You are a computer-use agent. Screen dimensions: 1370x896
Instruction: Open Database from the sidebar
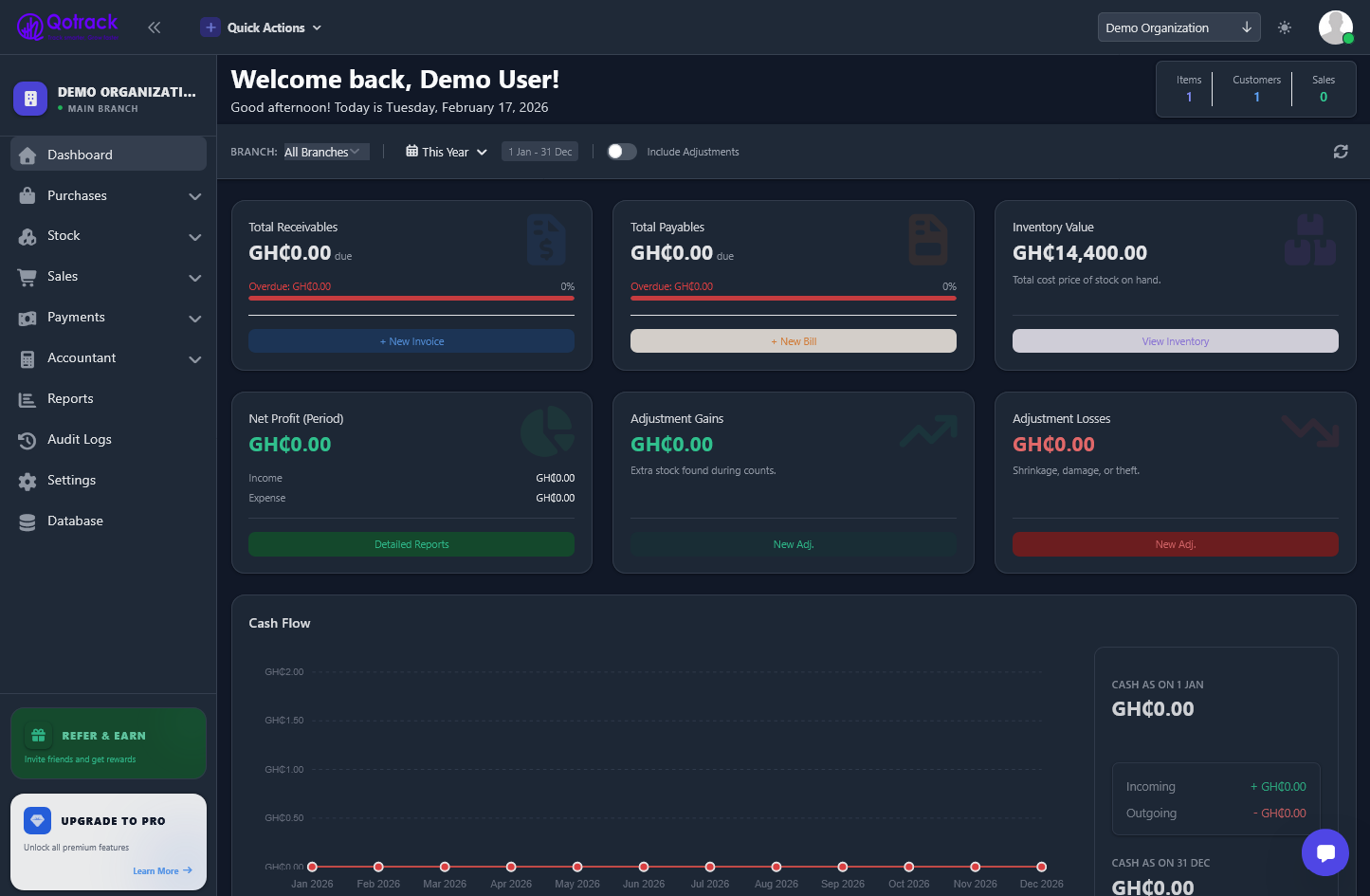pyautogui.click(x=108, y=521)
